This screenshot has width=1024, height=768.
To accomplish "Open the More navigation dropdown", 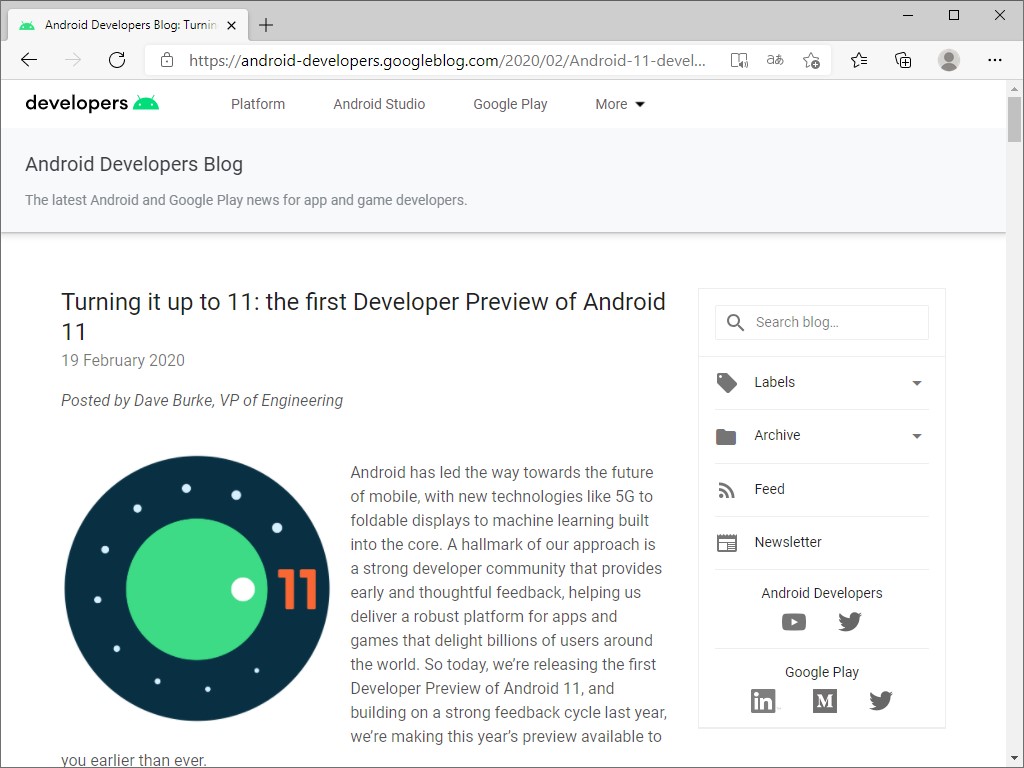I will pos(619,104).
